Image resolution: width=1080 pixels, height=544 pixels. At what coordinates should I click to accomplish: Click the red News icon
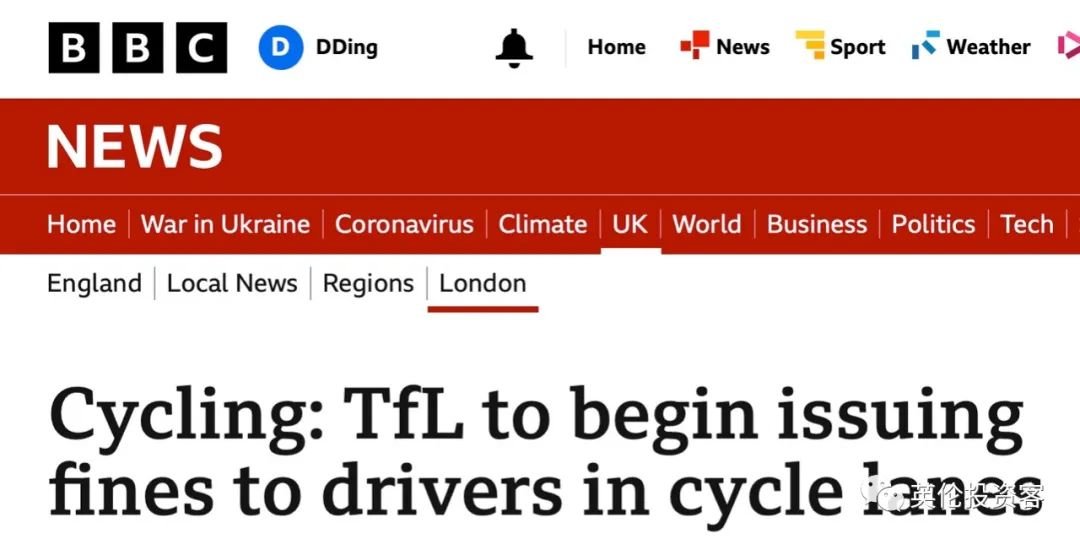point(694,45)
